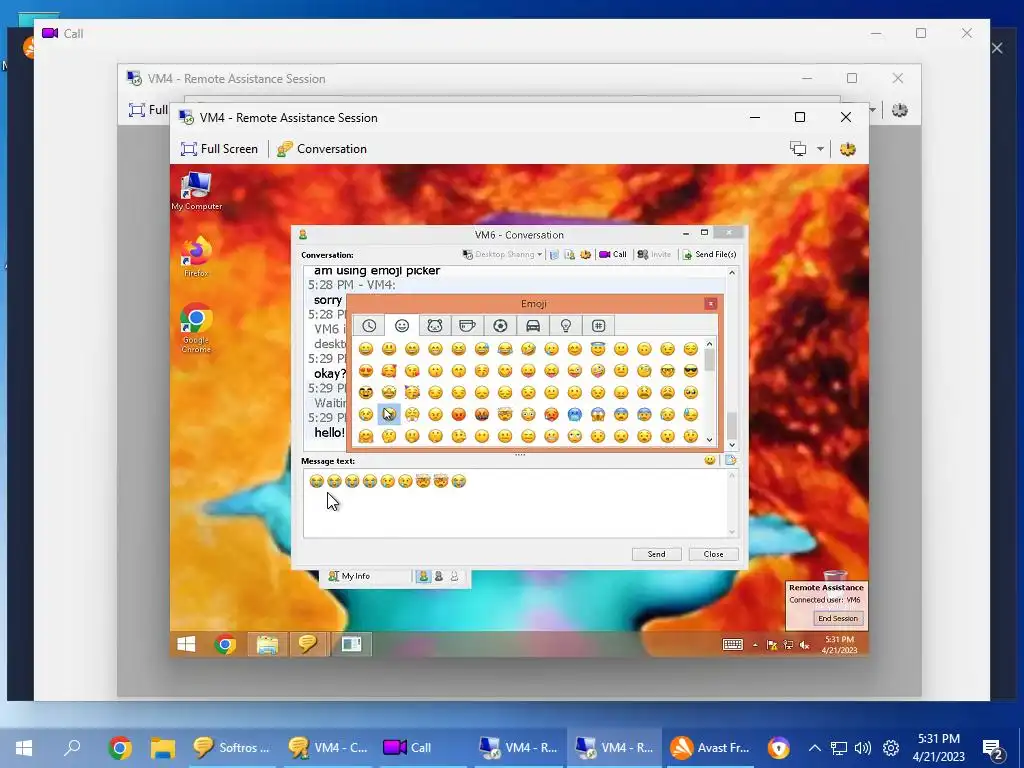Click inside the Message text field
This screenshot has width=1024, height=768.
[517, 503]
